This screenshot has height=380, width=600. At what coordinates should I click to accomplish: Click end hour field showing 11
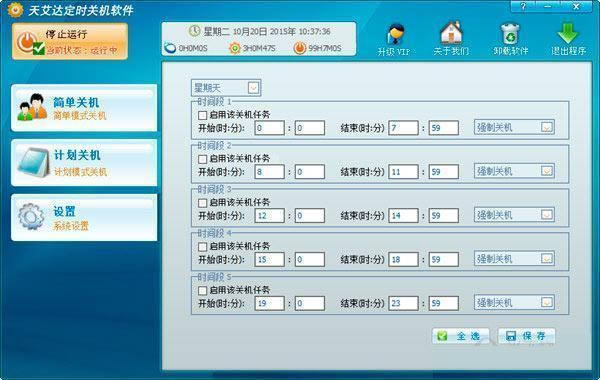click(x=403, y=172)
